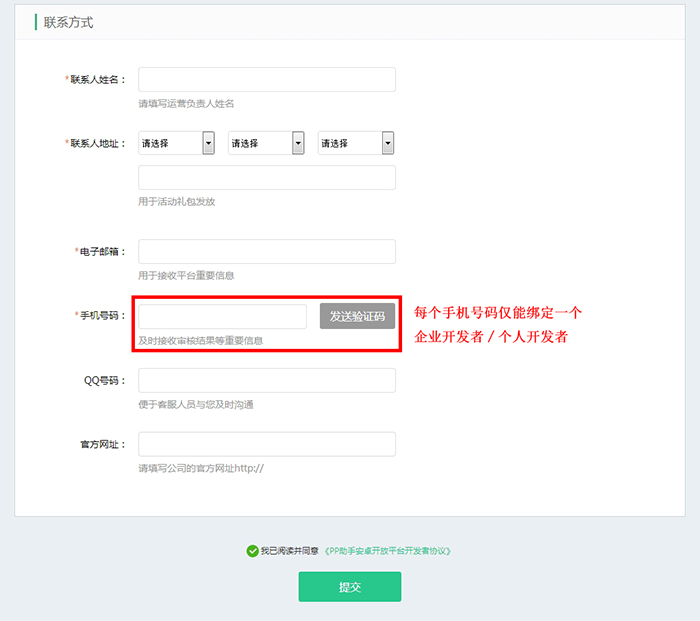This screenshot has width=700, height=621.
Task: Select the 电子邮箱 input box
Action: [x=266, y=252]
